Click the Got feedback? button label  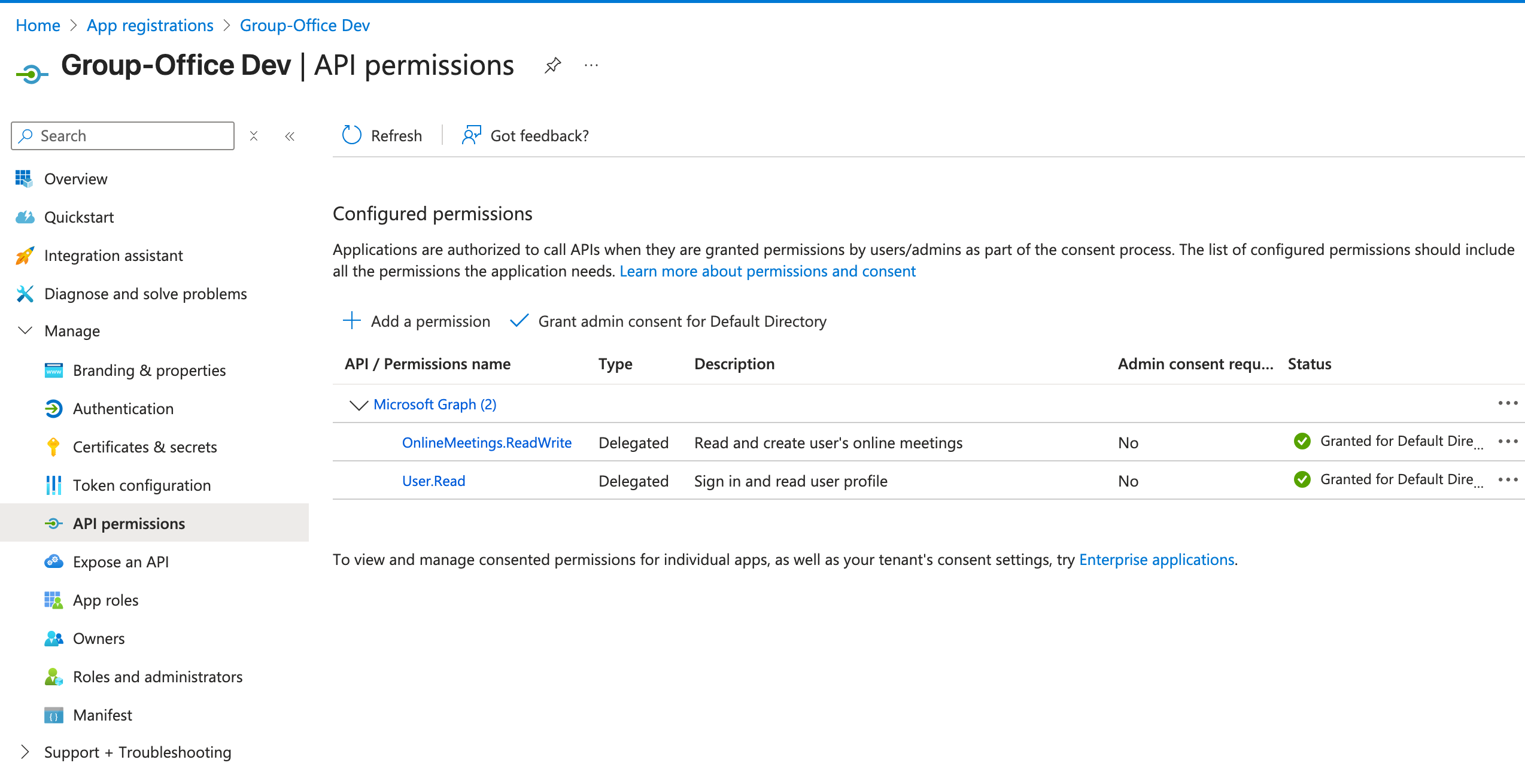[540, 136]
